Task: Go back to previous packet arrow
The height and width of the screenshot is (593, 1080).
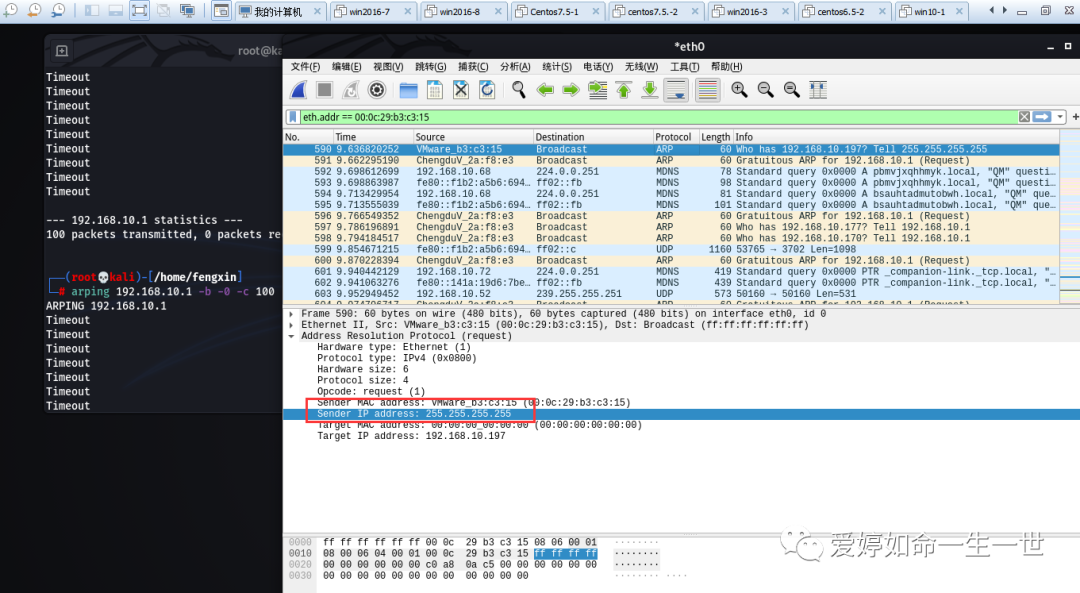Action: tap(545, 90)
